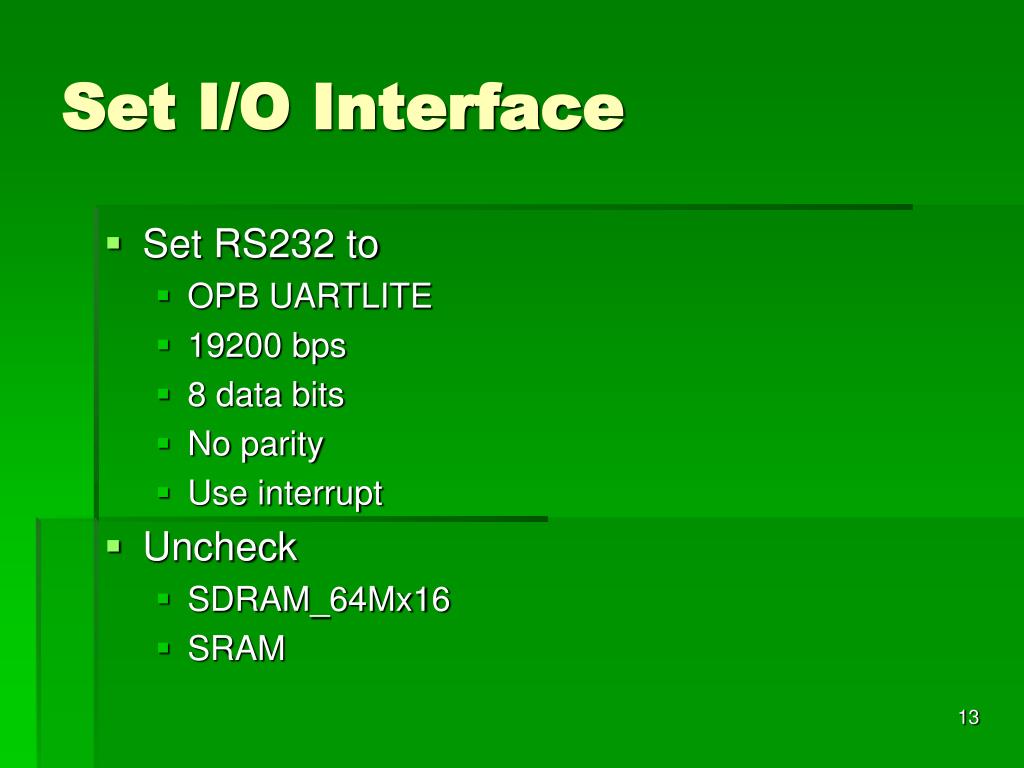The height and width of the screenshot is (768, 1024).
Task: Click the bullet marker beside 8 data bits
Action: point(163,394)
